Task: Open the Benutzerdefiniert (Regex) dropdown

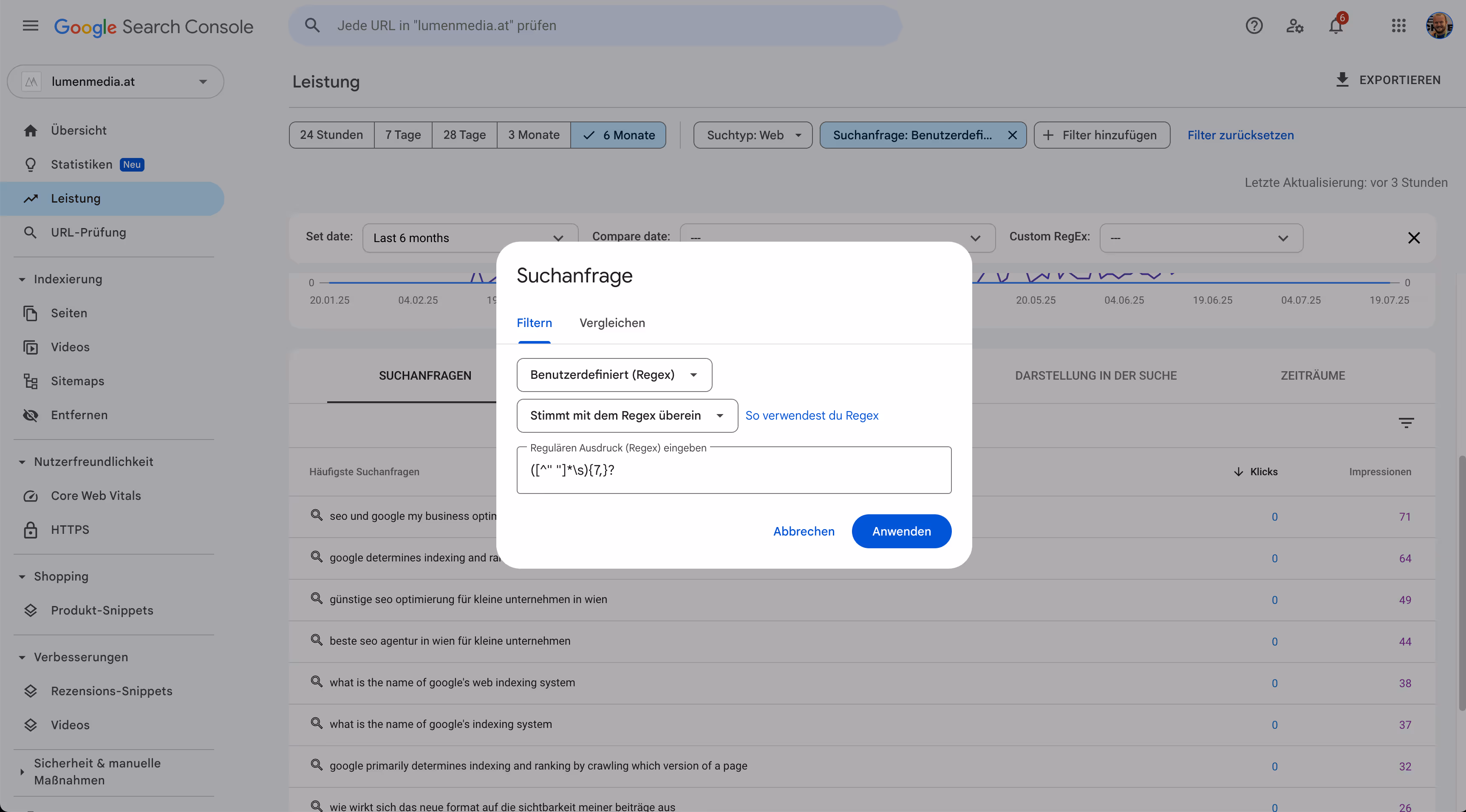Action: coord(614,375)
